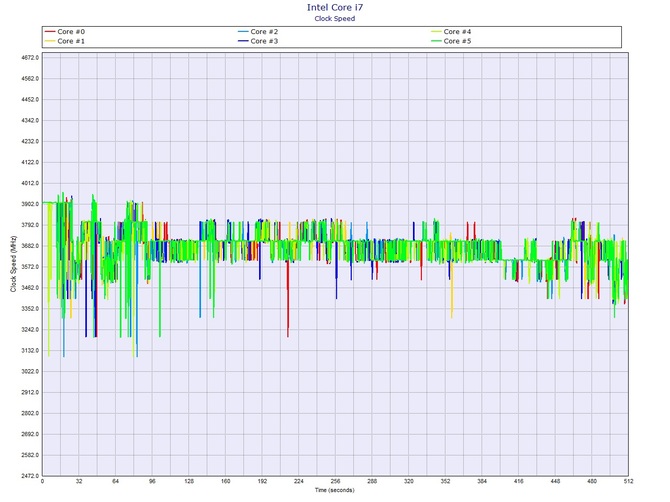Click the 4452.0 y-axis value
670x502 pixels.
coord(30,100)
